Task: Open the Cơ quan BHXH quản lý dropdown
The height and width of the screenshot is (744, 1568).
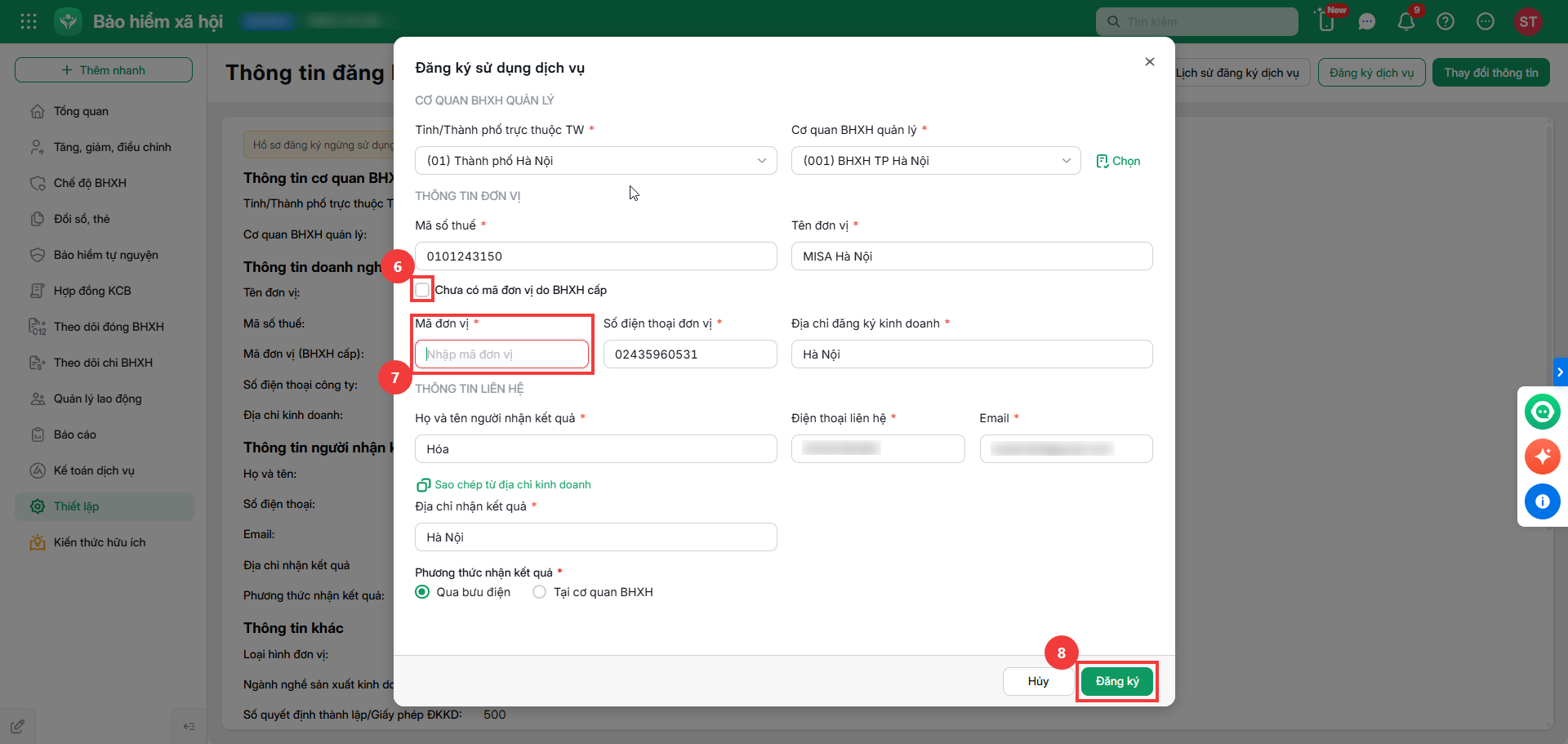Action: click(936, 161)
